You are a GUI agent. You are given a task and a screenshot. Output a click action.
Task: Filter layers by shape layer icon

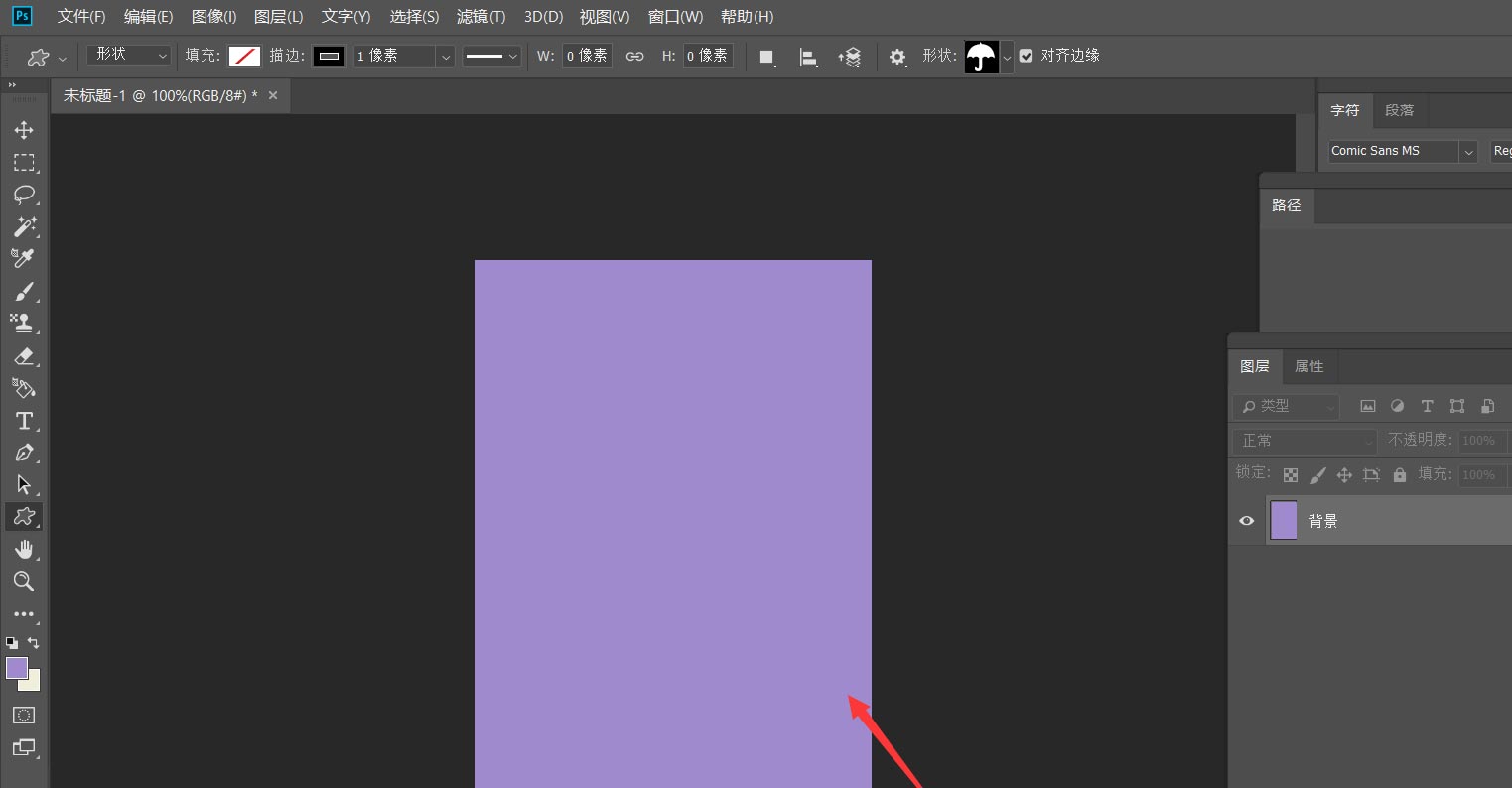coord(1456,406)
